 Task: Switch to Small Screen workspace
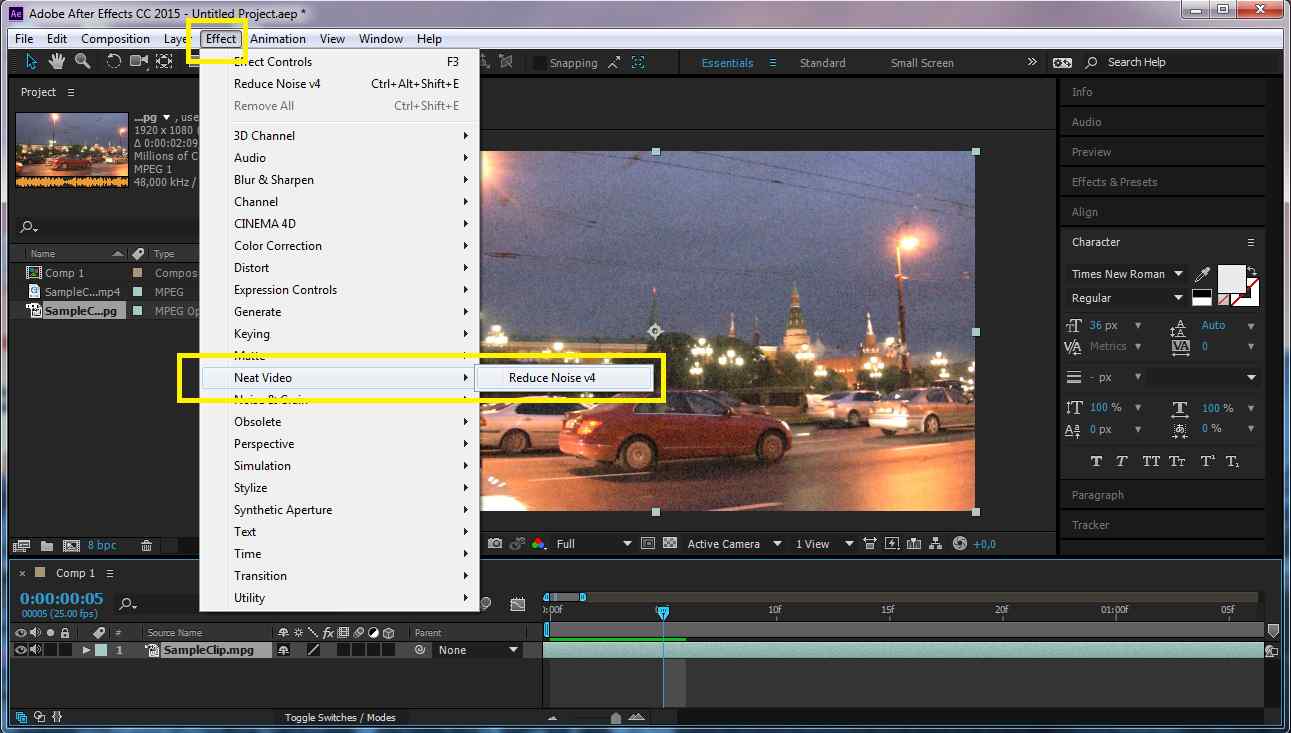coord(922,63)
